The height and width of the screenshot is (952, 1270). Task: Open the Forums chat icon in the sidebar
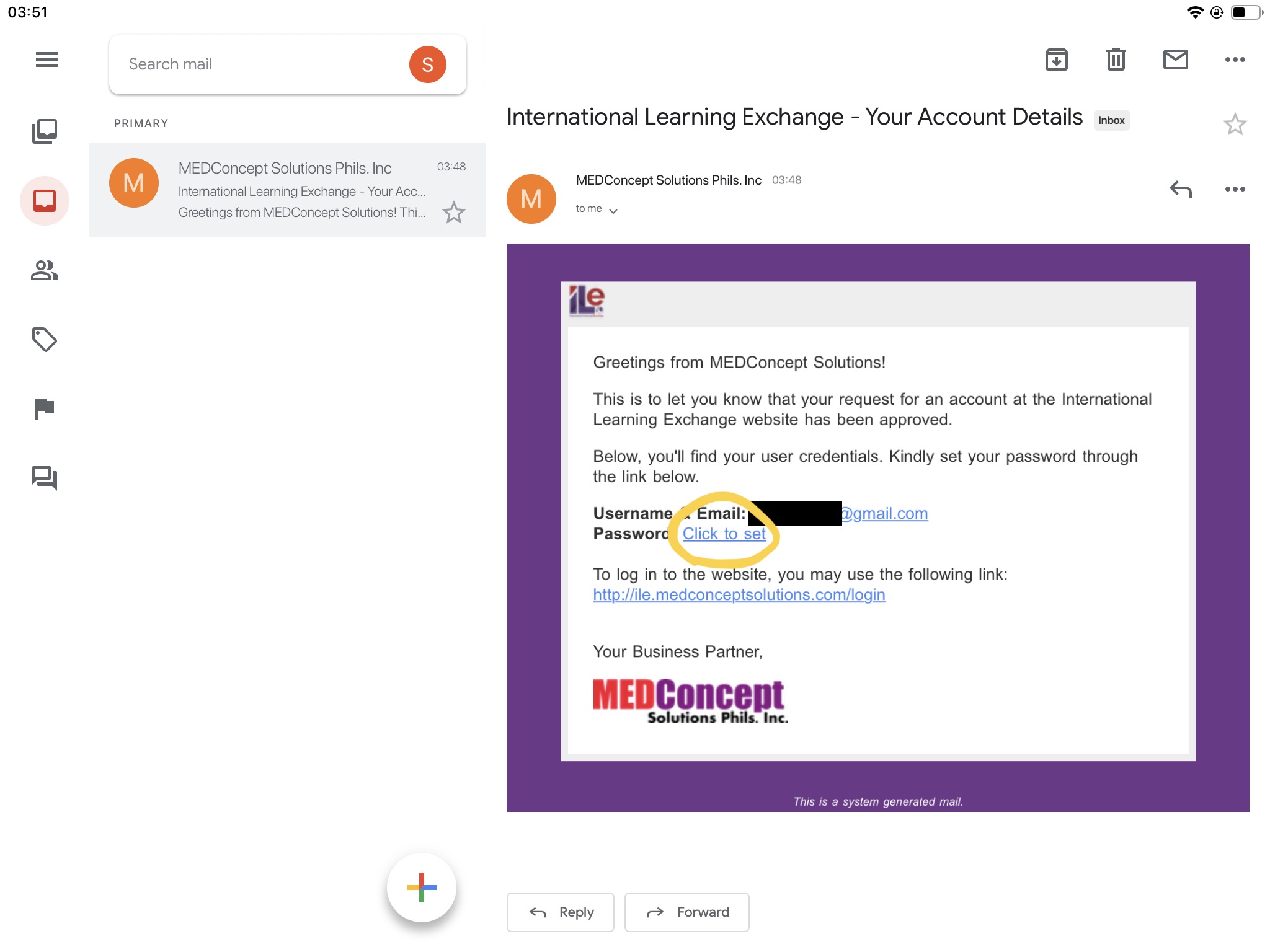click(x=45, y=478)
